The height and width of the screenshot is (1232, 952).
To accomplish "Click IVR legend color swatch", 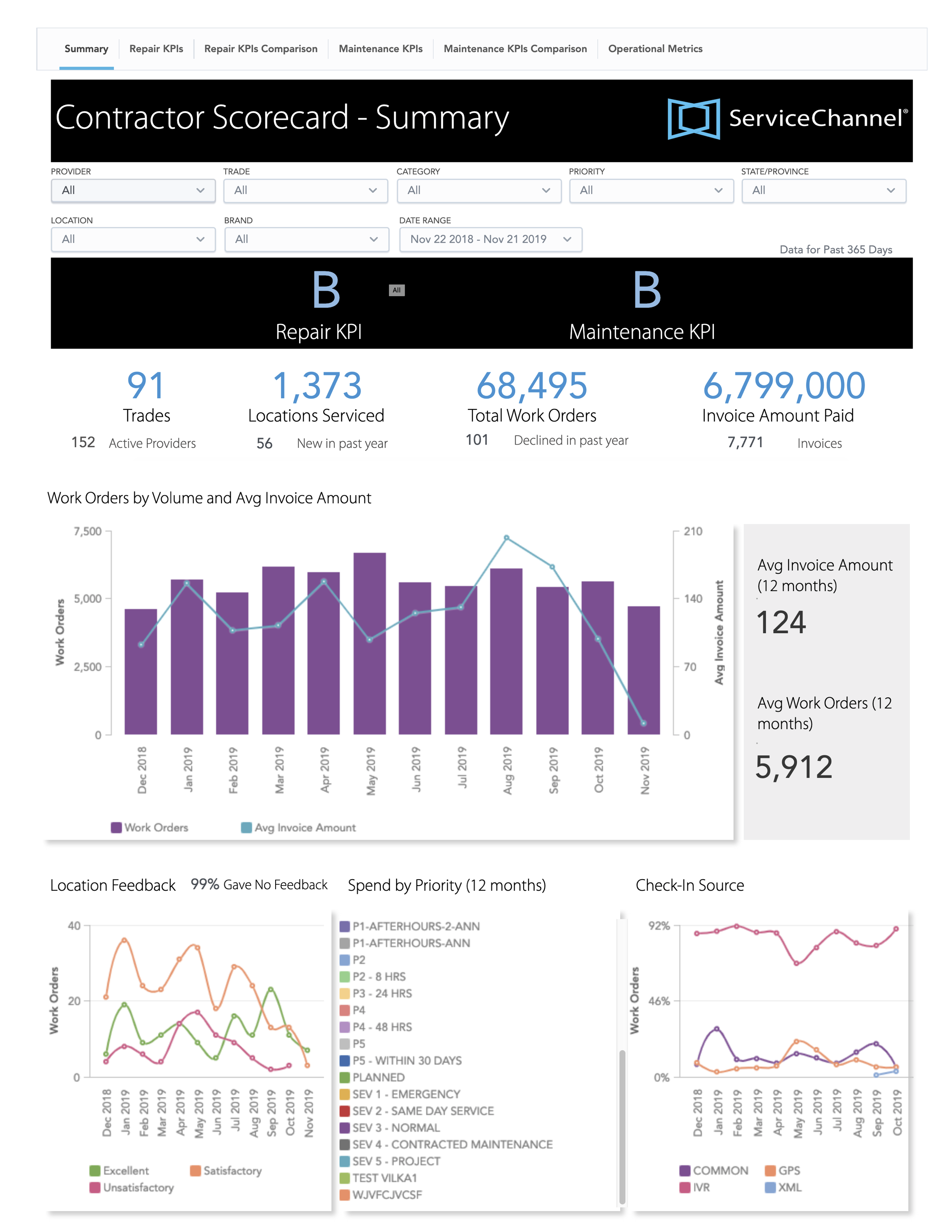I will 685,1188.
